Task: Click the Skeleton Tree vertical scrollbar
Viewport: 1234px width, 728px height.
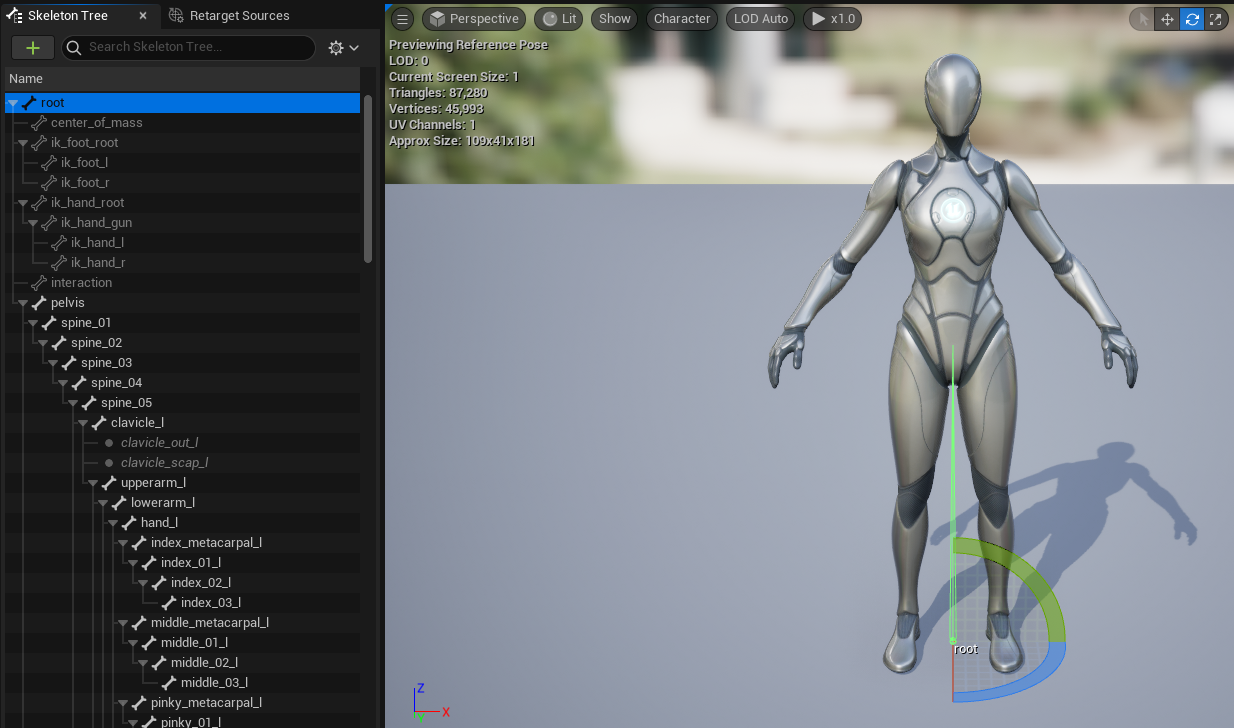Action: 368,178
